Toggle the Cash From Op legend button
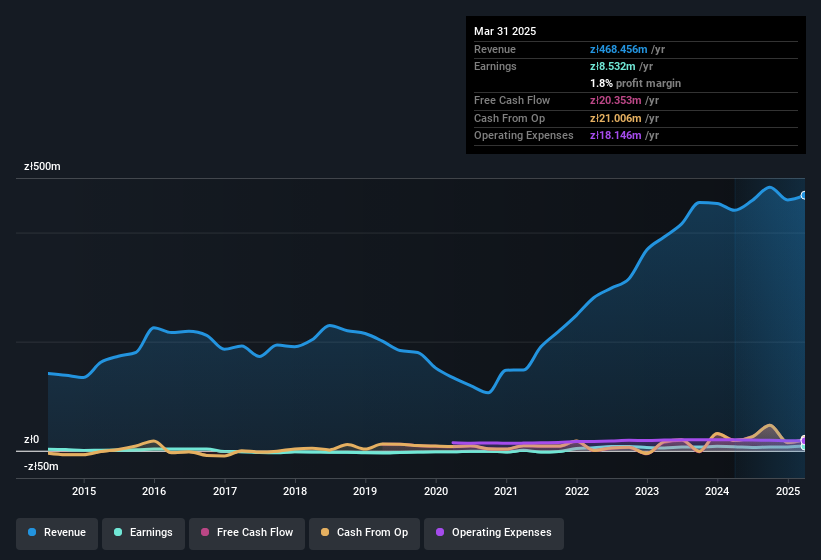The height and width of the screenshot is (560, 821). pyautogui.click(x=364, y=533)
